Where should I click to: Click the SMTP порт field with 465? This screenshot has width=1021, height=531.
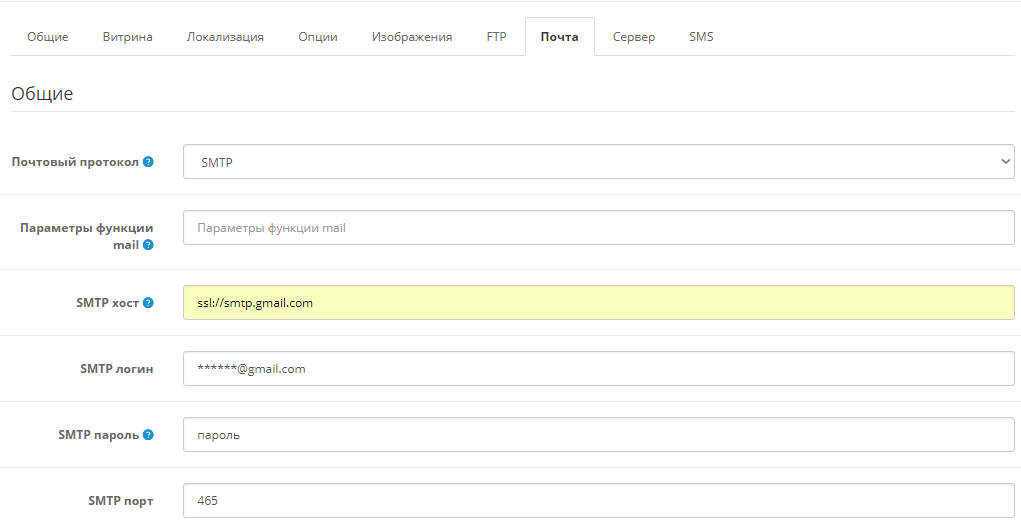pyautogui.click(x=598, y=500)
